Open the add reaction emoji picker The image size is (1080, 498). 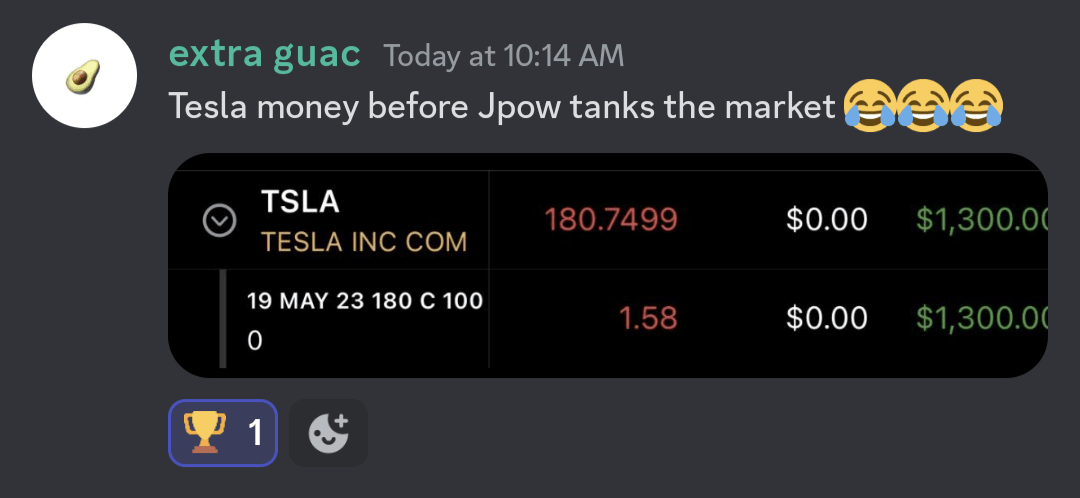click(x=329, y=433)
